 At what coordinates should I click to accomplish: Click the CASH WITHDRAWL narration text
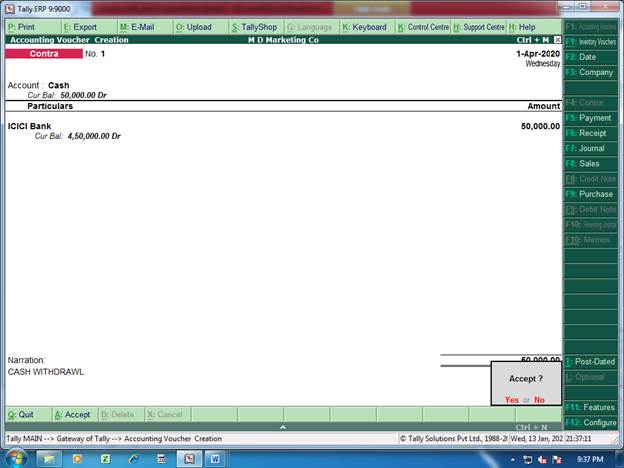click(x=46, y=372)
